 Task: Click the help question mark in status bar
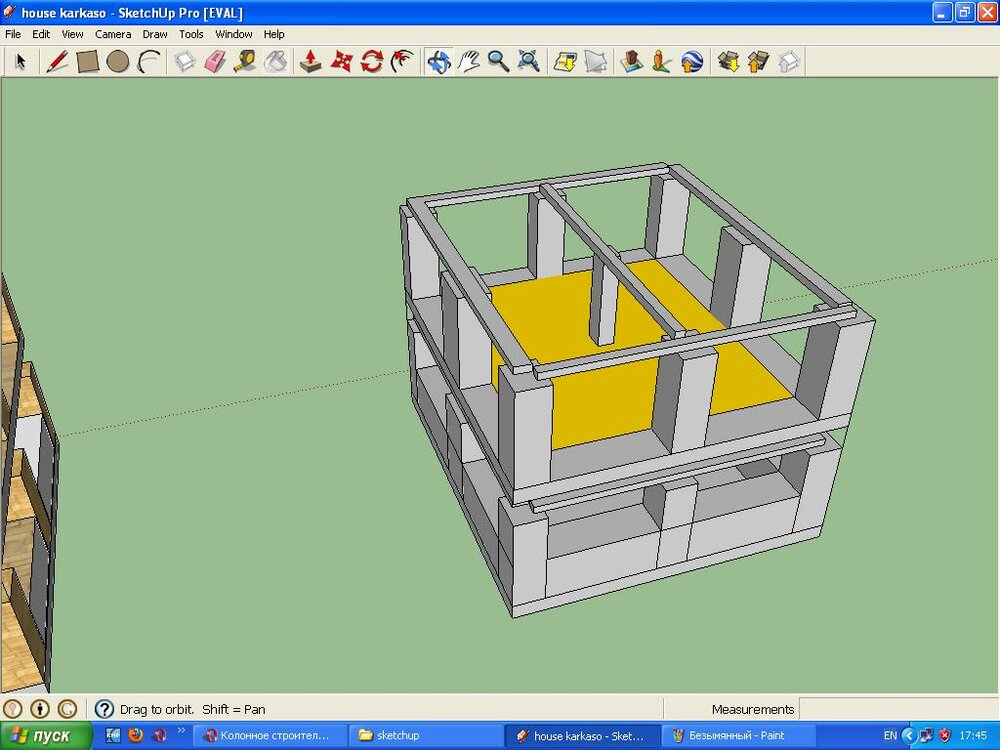[x=104, y=709]
